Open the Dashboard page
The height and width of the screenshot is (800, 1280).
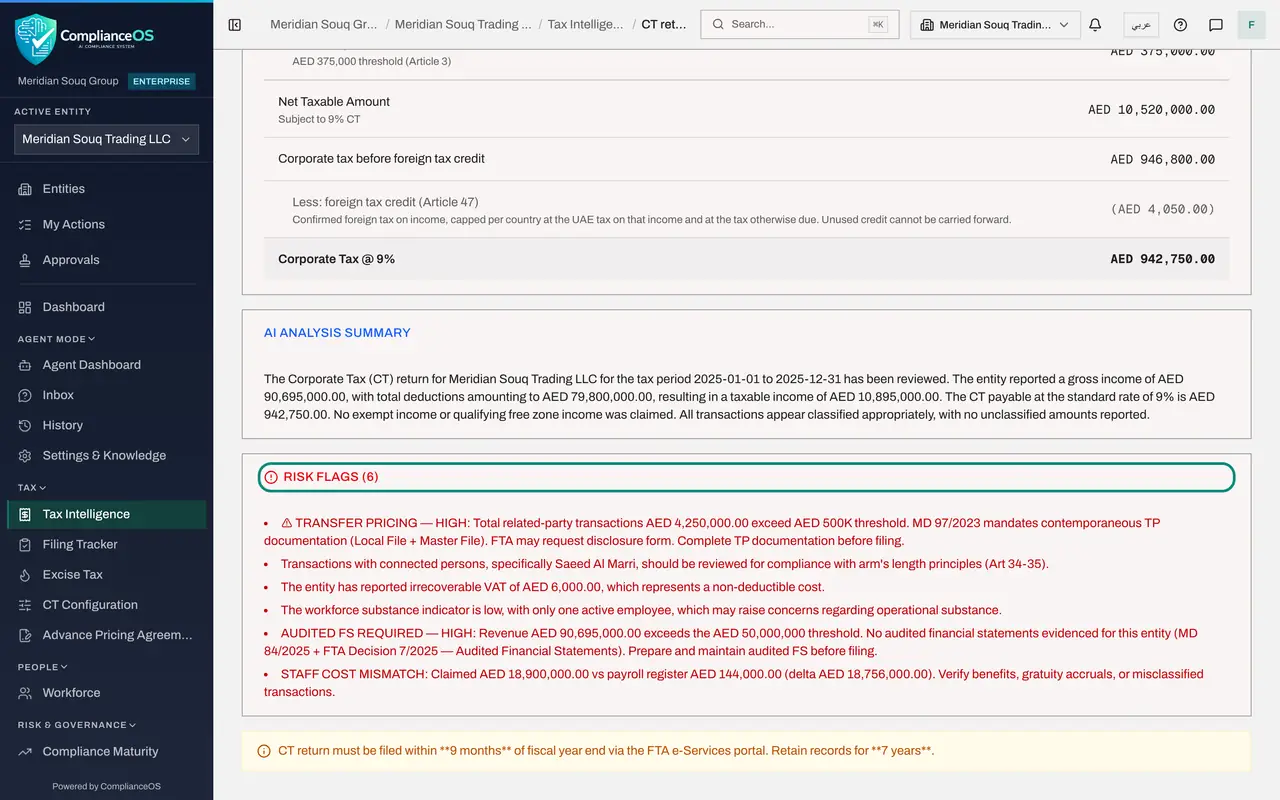point(106,307)
